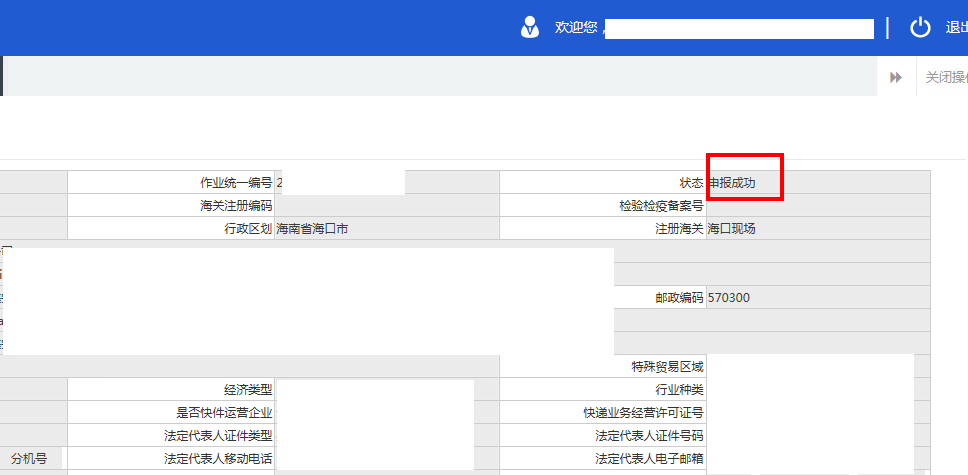968x475 pixels.
Task: Click the 退出 logout link
Action: (x=955, y=28)
